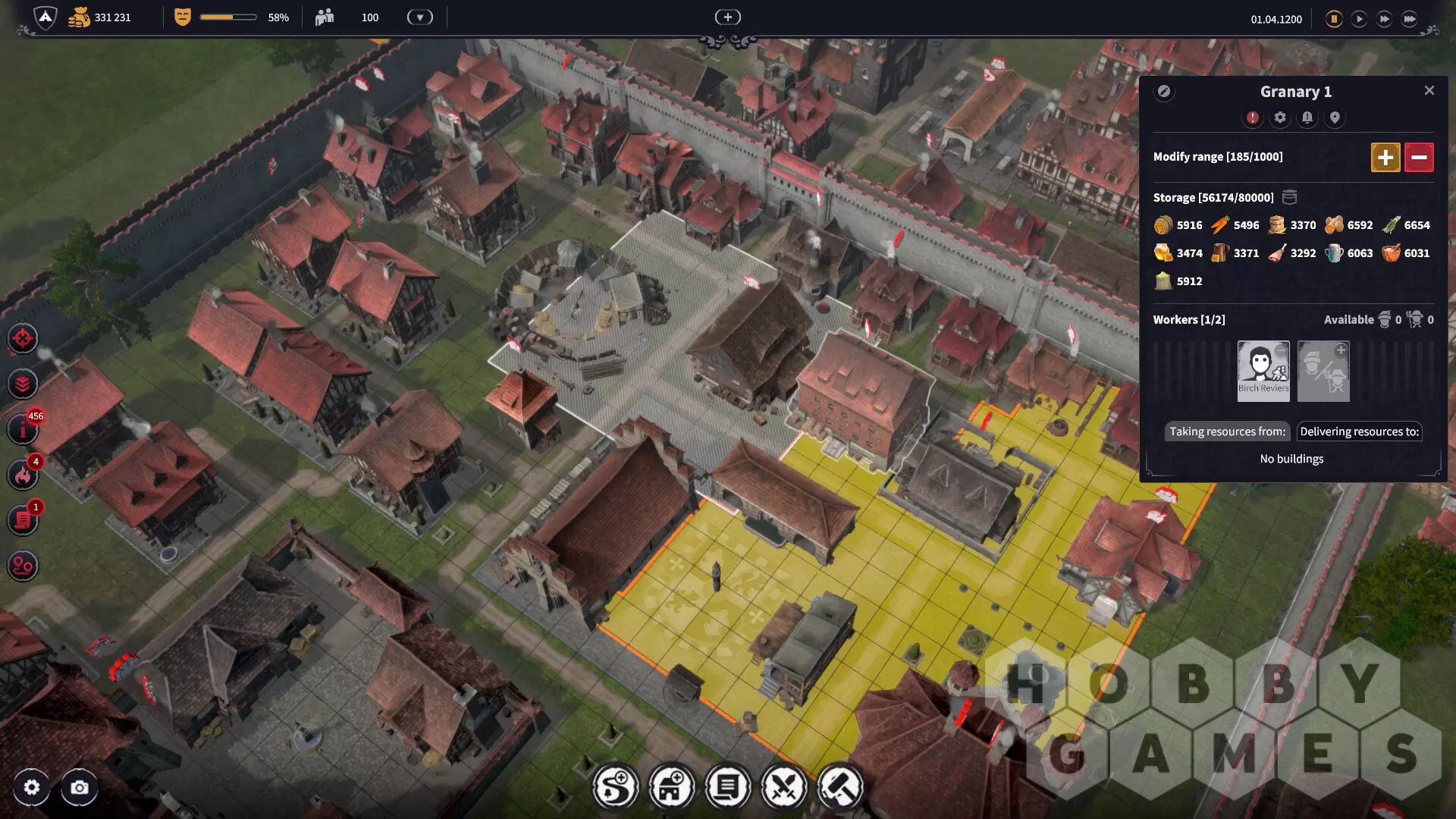Click the rename pencil icon on Granary panel
1456x819 pixels.
point(1164,92)
